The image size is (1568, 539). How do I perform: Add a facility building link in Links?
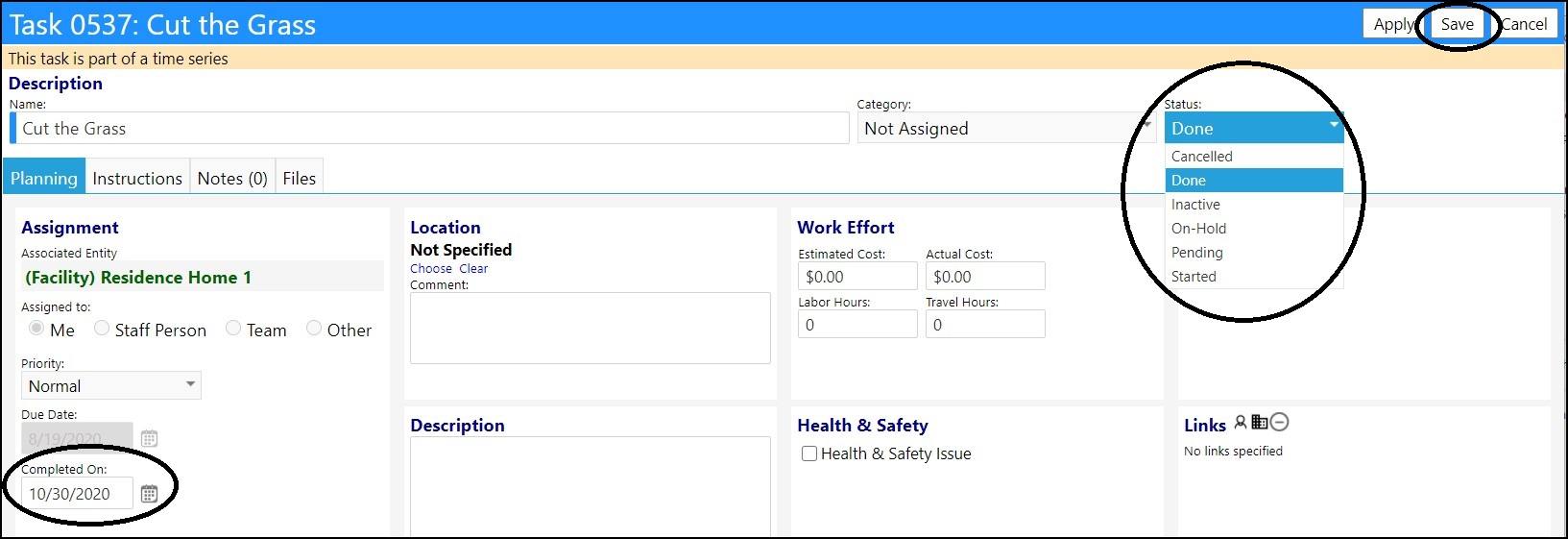tap(1260, 422)
